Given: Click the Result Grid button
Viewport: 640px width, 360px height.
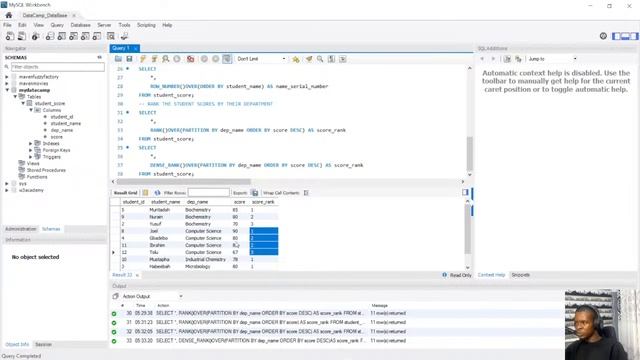Looking at the screenshot, I should [125, 193].
